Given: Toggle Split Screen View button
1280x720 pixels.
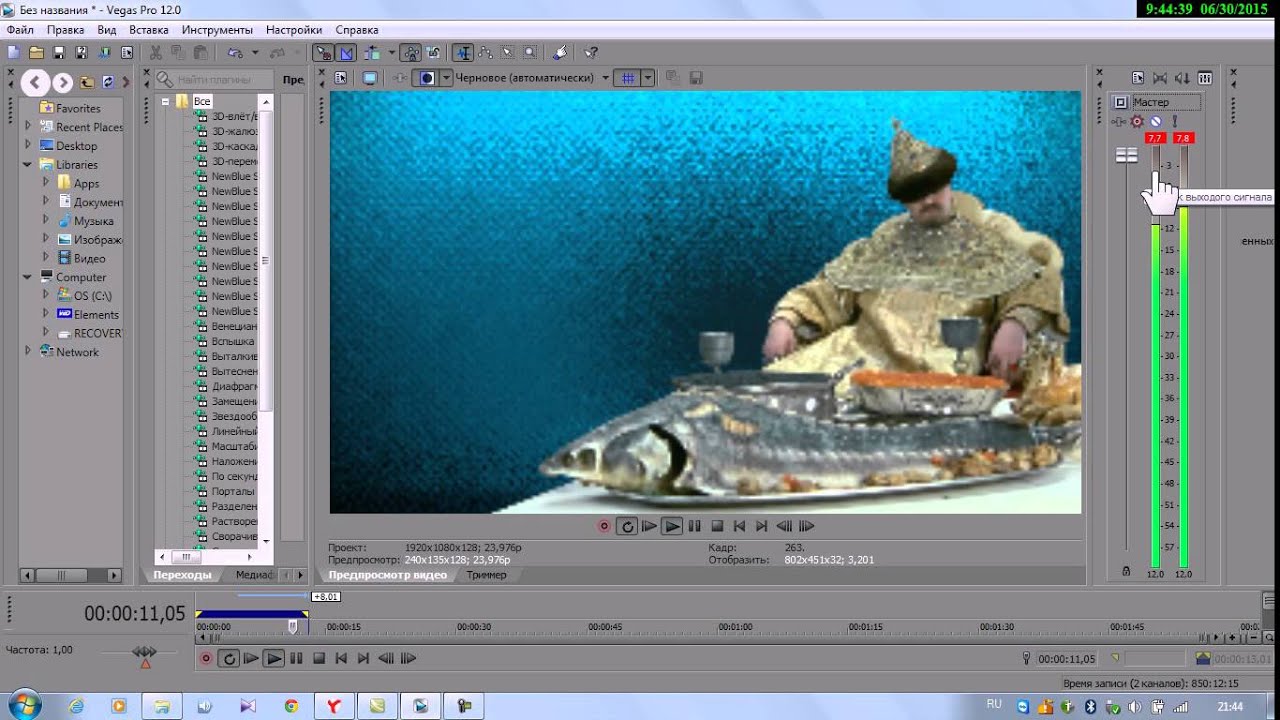Looking at the screenshot, I should pos(427,78).
